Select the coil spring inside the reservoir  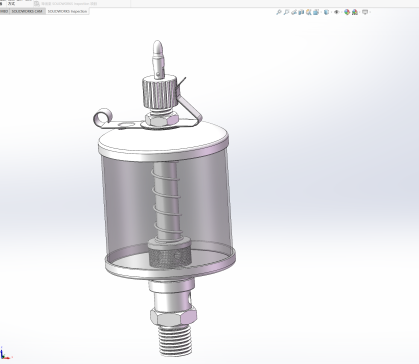[167, 202]
